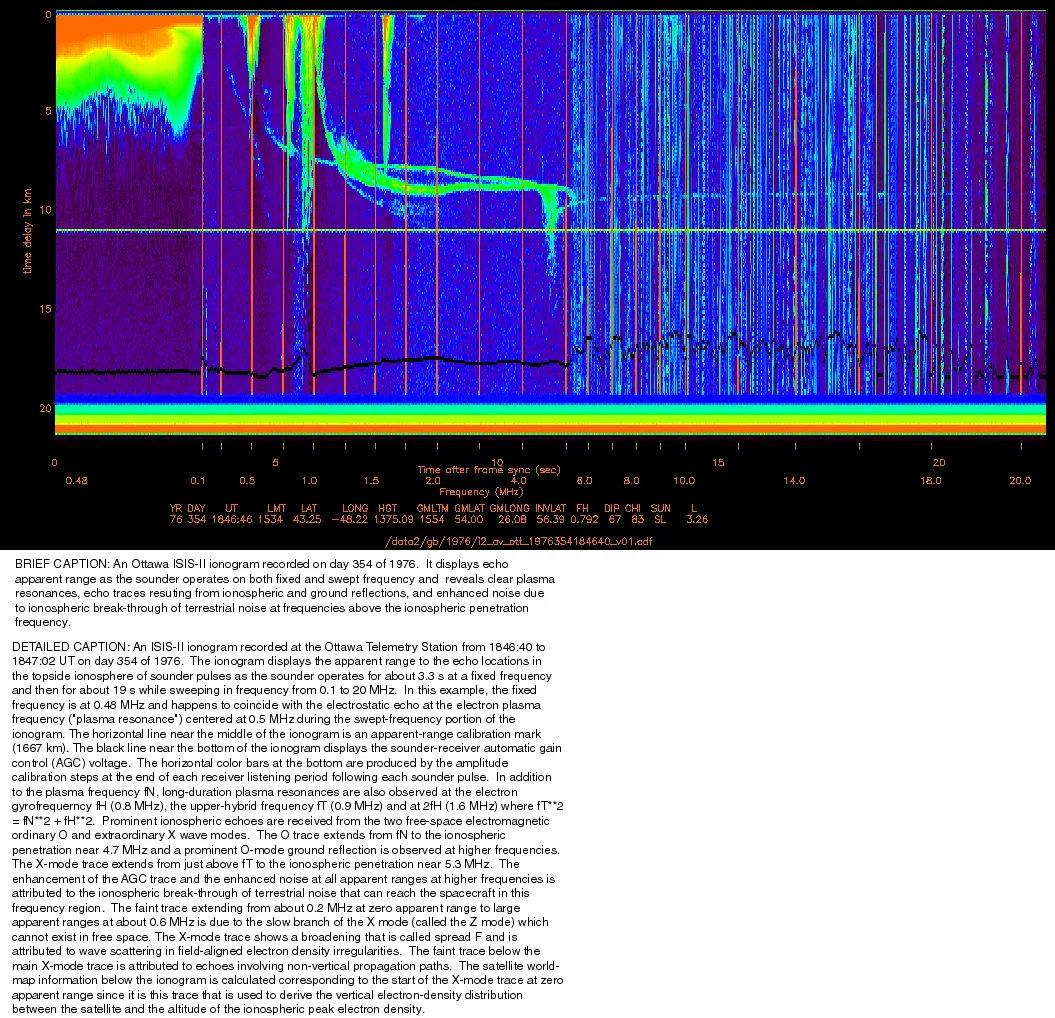
Task: Click the 10 tick on the frame-sync time axis
Action: [x=497, y=462]
